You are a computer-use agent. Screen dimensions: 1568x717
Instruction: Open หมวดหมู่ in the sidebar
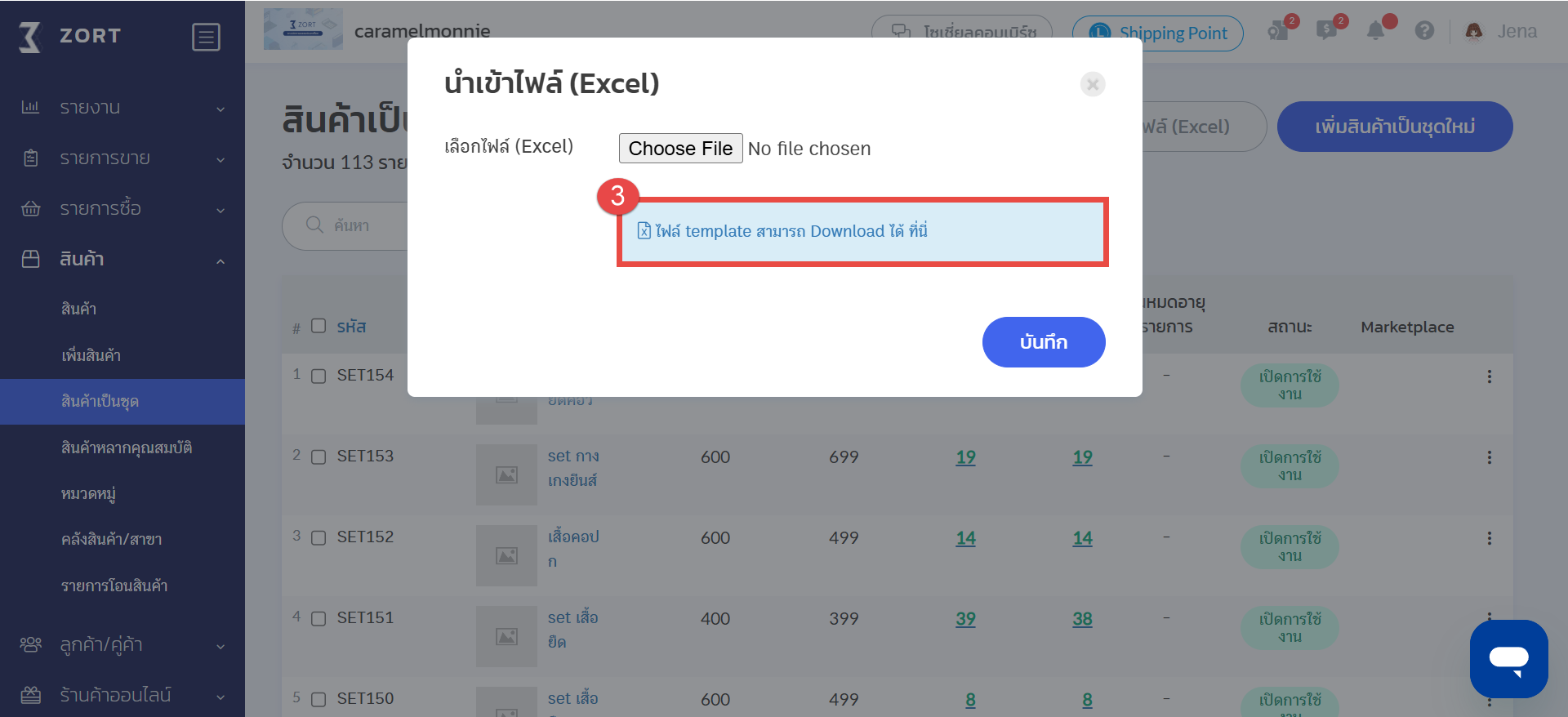88,493
